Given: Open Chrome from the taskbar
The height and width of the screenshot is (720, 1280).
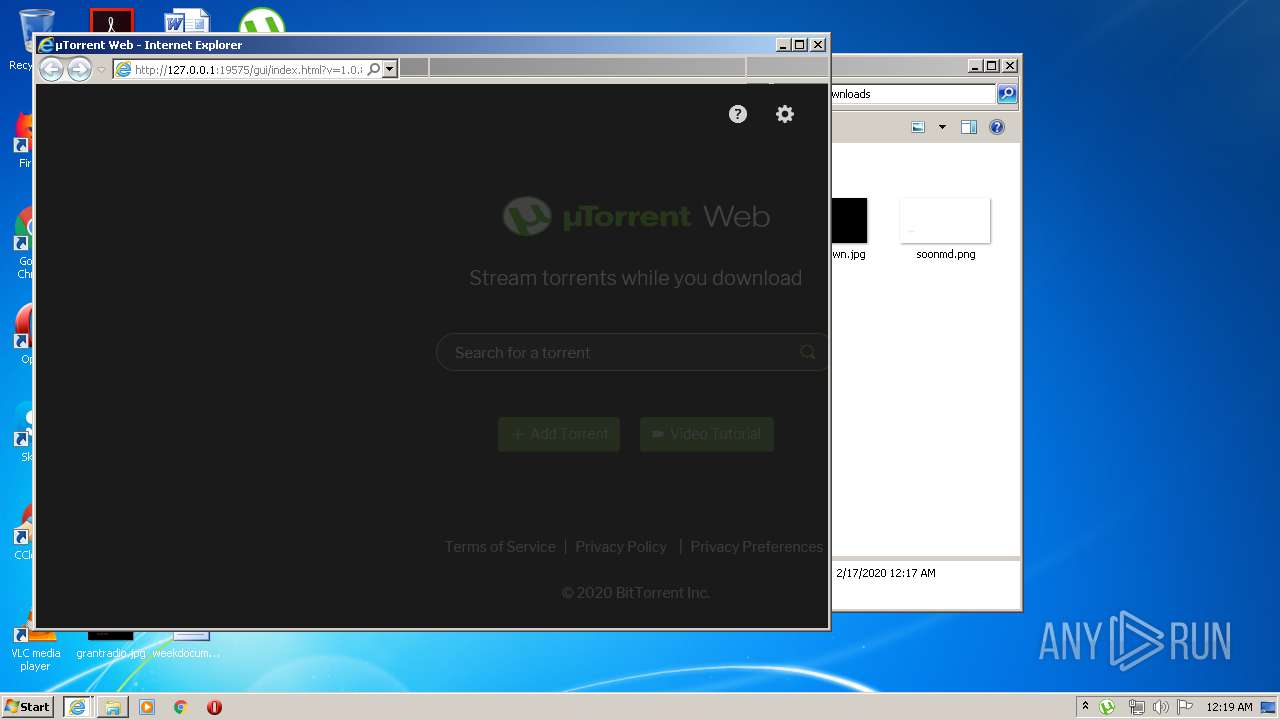Looking at the screenshot, I should tap(181, 707).
